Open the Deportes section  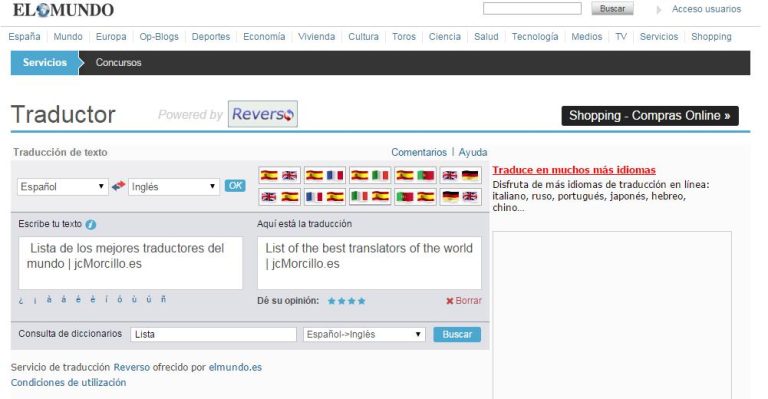coord(211,37)
